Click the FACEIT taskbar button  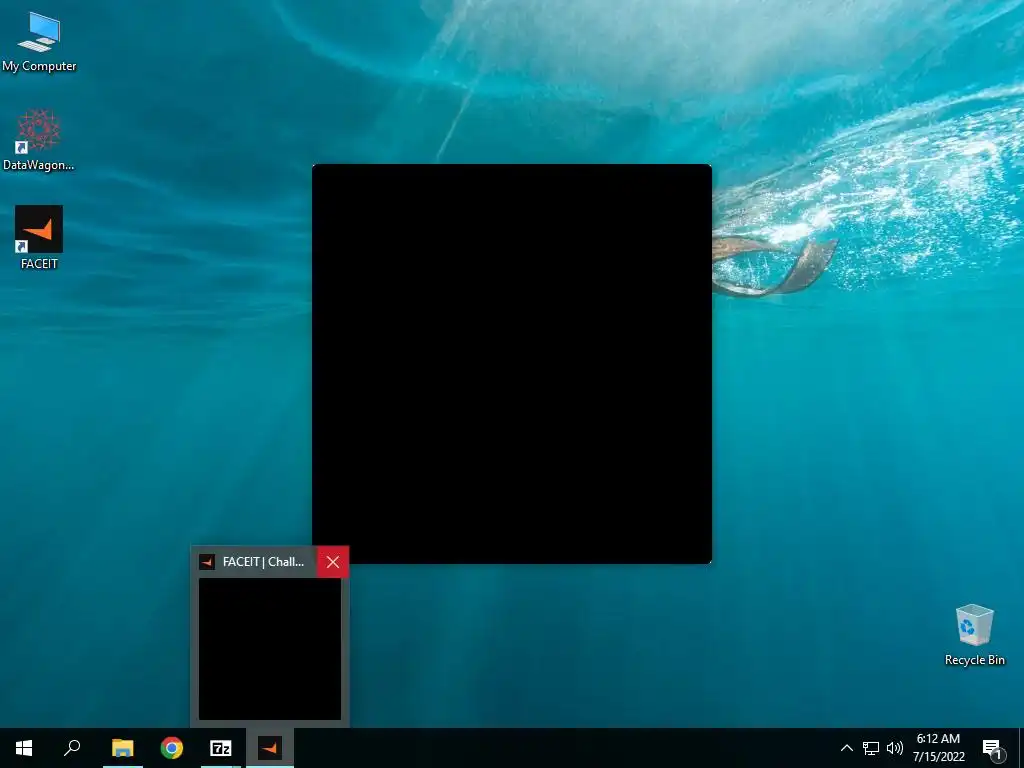[270, 748]
